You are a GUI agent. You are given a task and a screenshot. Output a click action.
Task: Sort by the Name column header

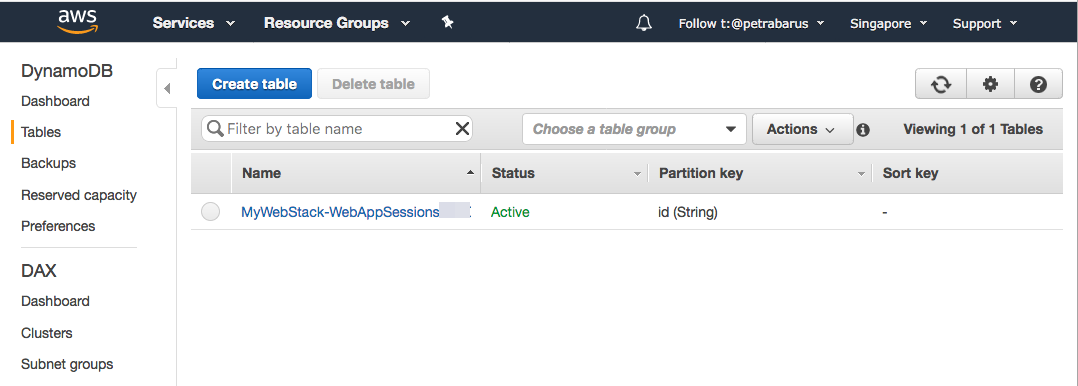(x=356, y=173)
